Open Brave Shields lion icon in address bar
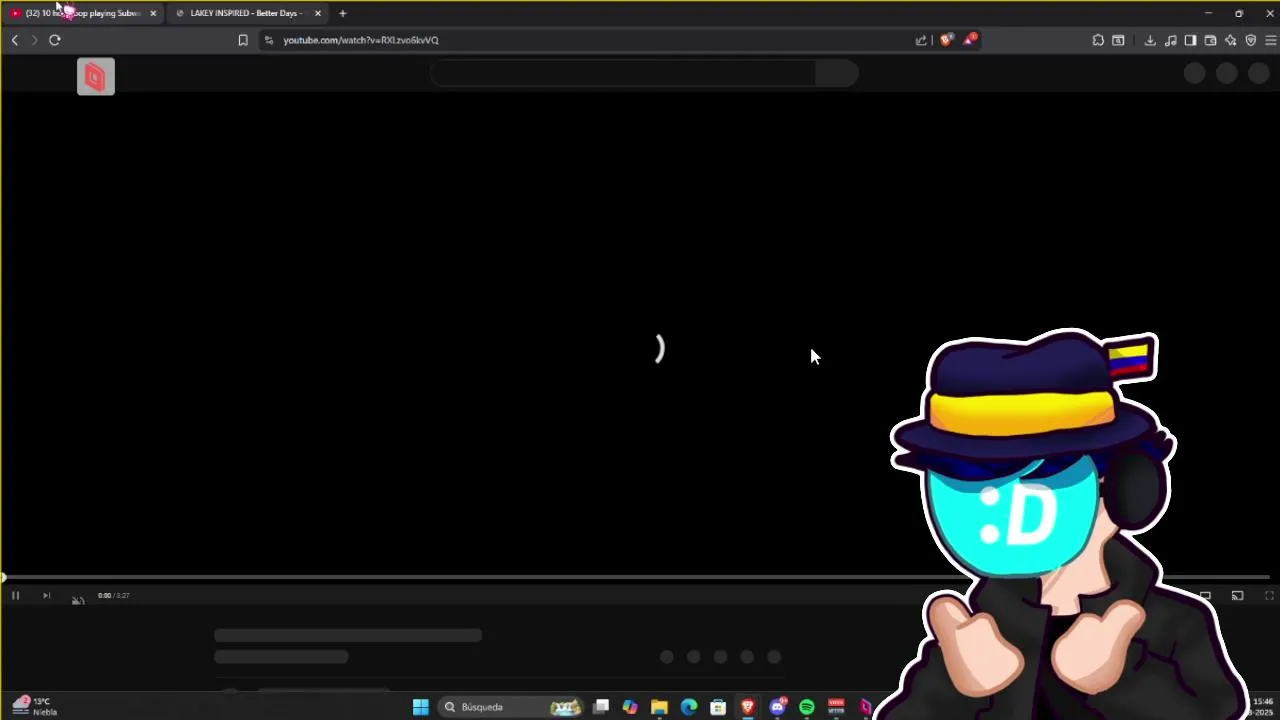The height and width of the screenshot is (720, 1280). coord(946,40)
